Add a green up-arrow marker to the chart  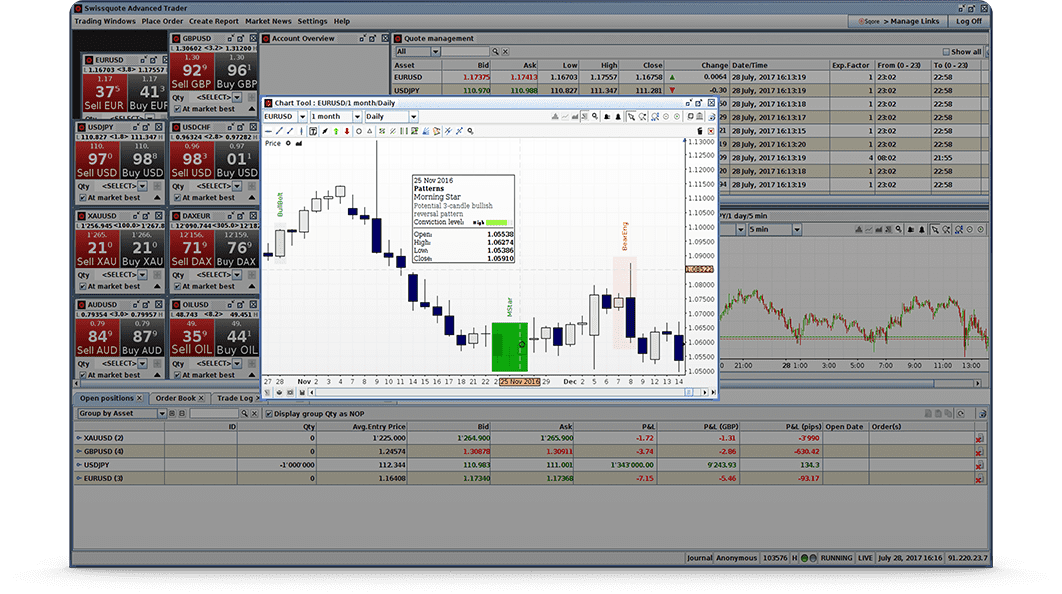click(x=336, y=131)
